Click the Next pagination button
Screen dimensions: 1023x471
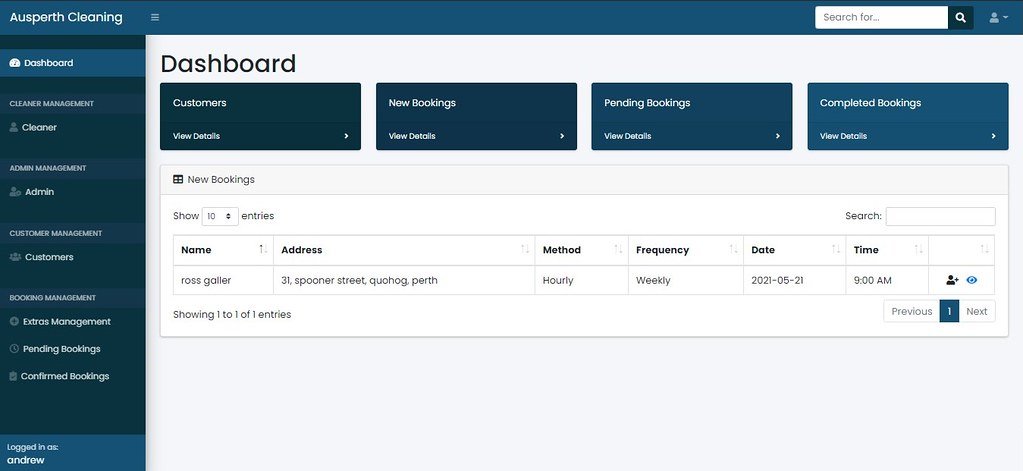click(976, 311)
